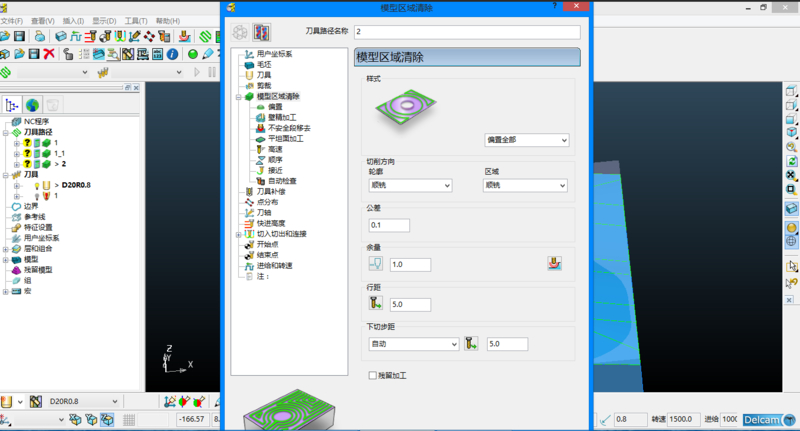Viewport: 800px width, 431px height.
Task: Click the component thickness icon beside 余量
Action: click(x=555, y=264)
